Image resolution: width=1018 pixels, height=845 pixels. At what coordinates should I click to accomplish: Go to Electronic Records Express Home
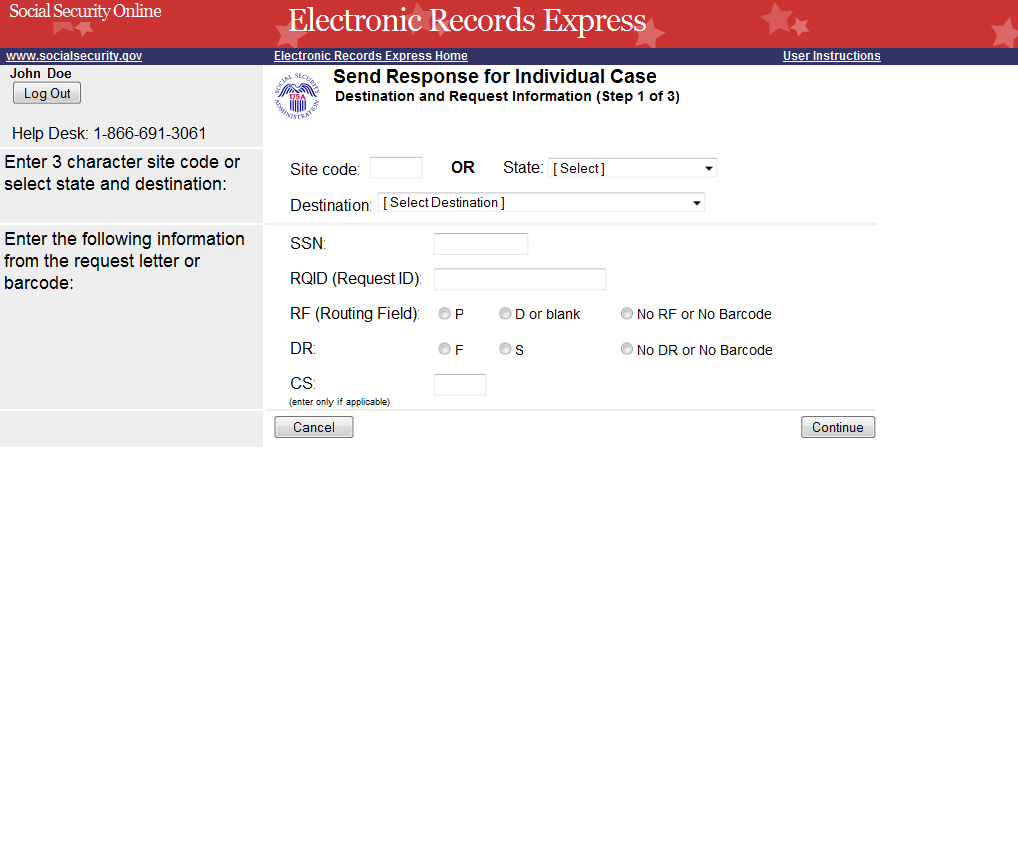click(x=371, y=56)
